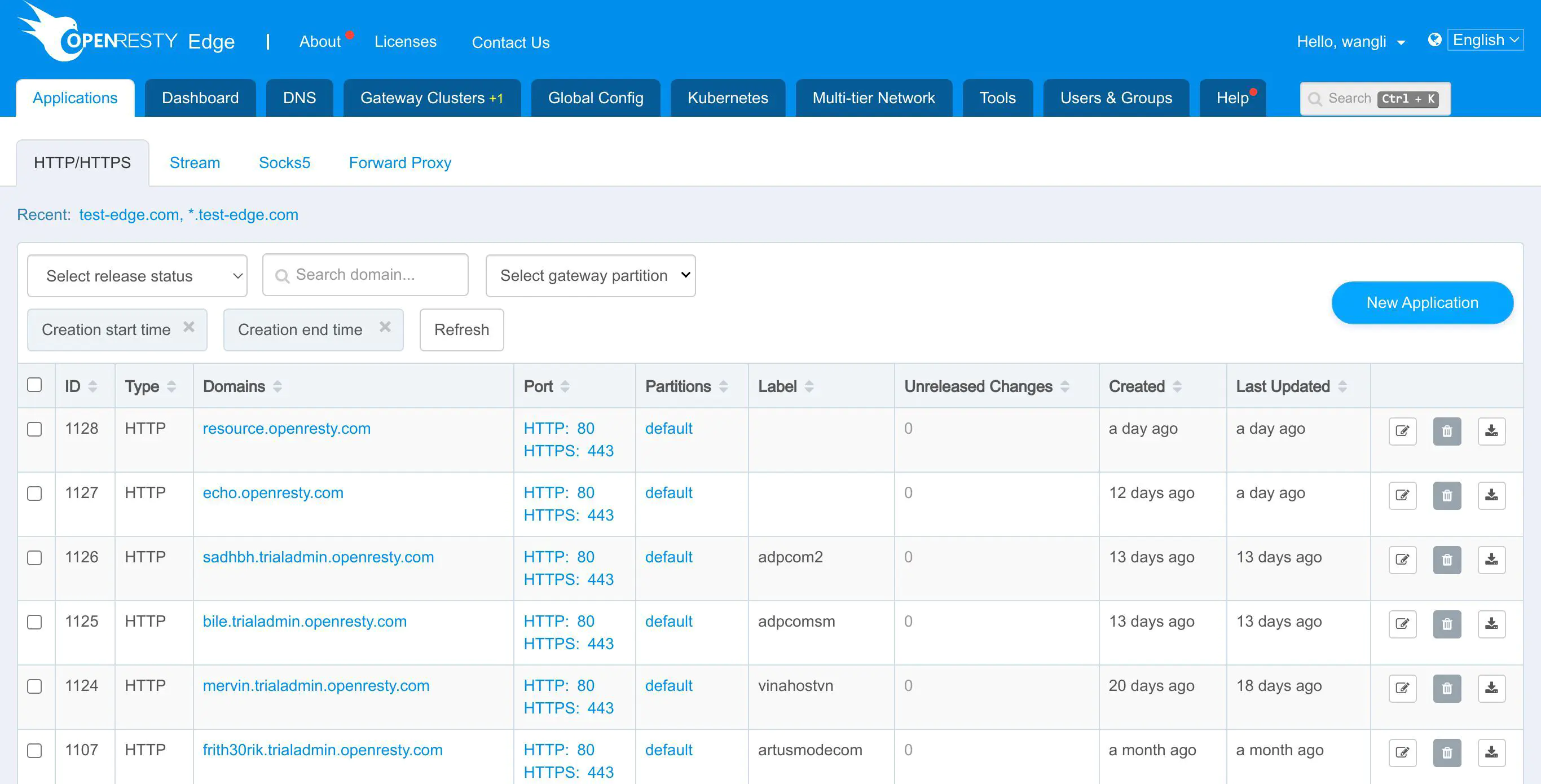
Task: Open Select release status dropdown
Action: click(x=137, y=276)
